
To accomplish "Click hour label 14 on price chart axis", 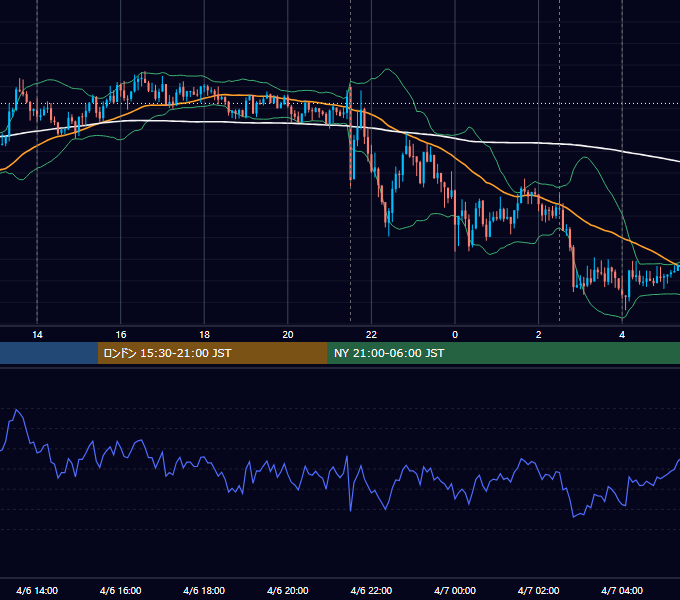I will (37, 335).
